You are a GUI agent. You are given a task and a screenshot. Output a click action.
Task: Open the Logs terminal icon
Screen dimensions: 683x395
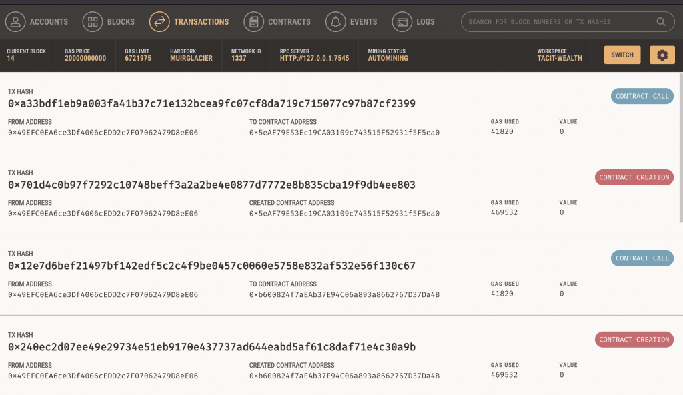point(402,22)
